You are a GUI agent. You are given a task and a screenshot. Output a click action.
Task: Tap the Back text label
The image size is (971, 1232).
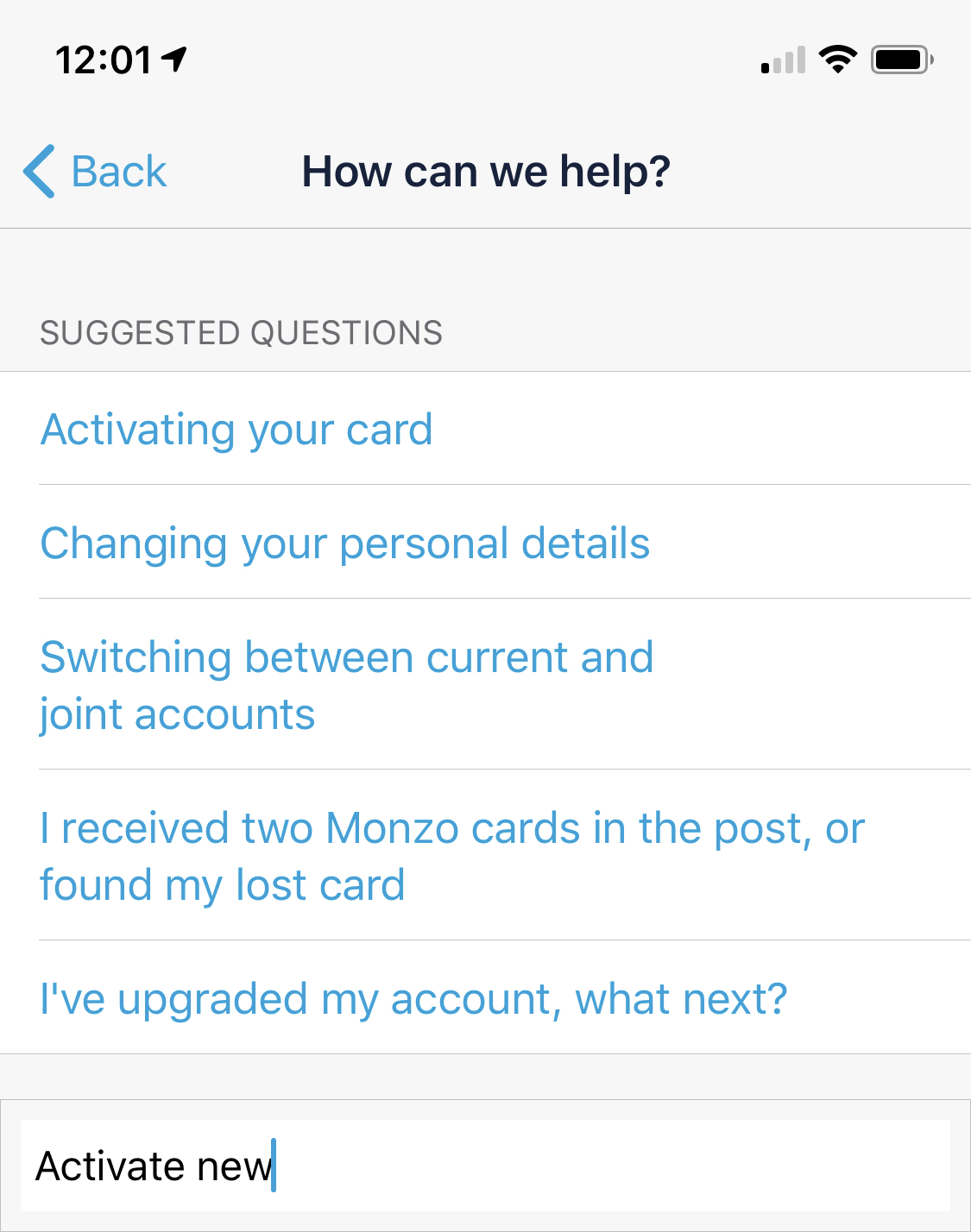(118, 171)
